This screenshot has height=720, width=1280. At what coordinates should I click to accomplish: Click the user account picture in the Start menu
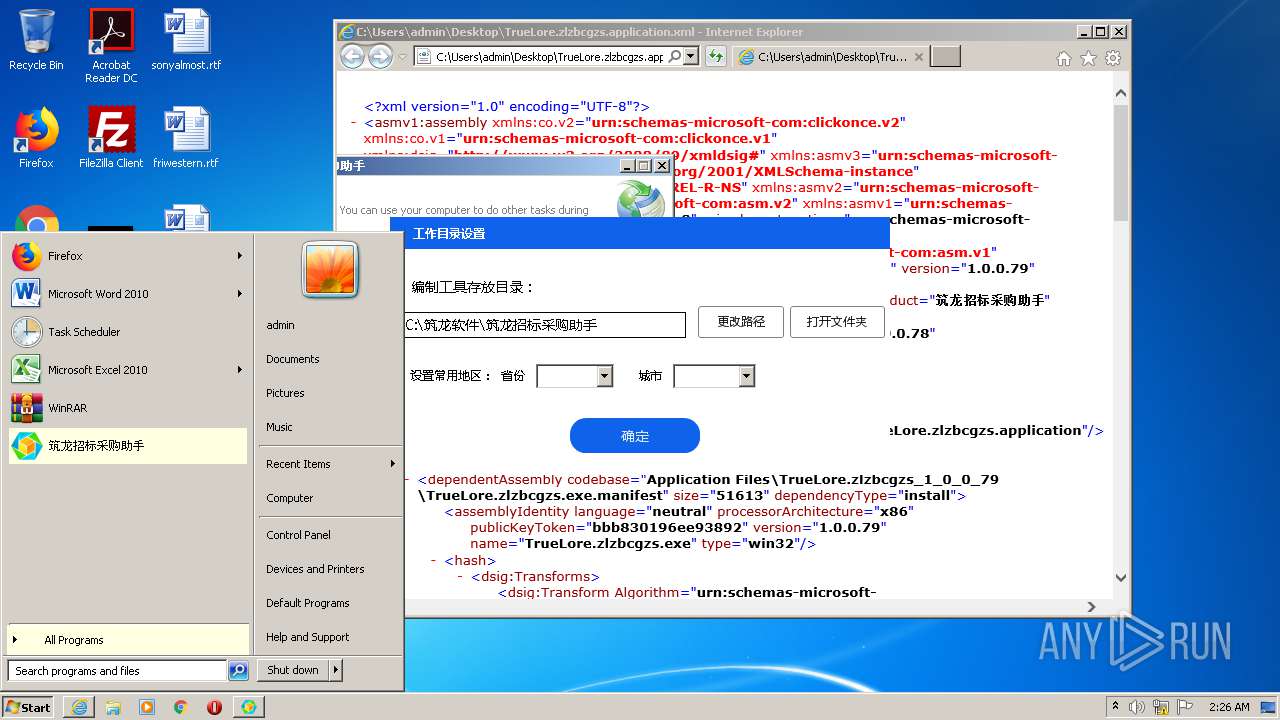(330, 270)
